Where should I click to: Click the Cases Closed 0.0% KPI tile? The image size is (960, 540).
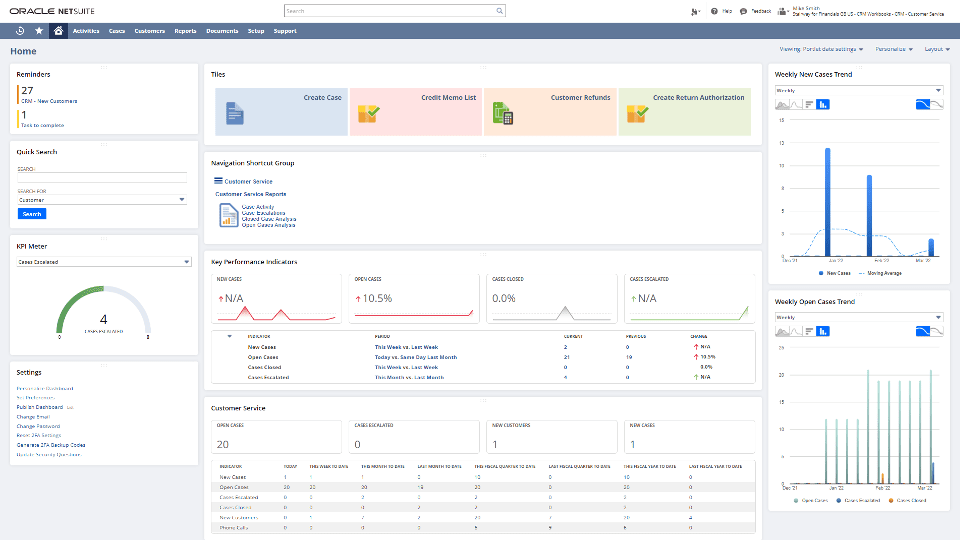coord(552,298)
